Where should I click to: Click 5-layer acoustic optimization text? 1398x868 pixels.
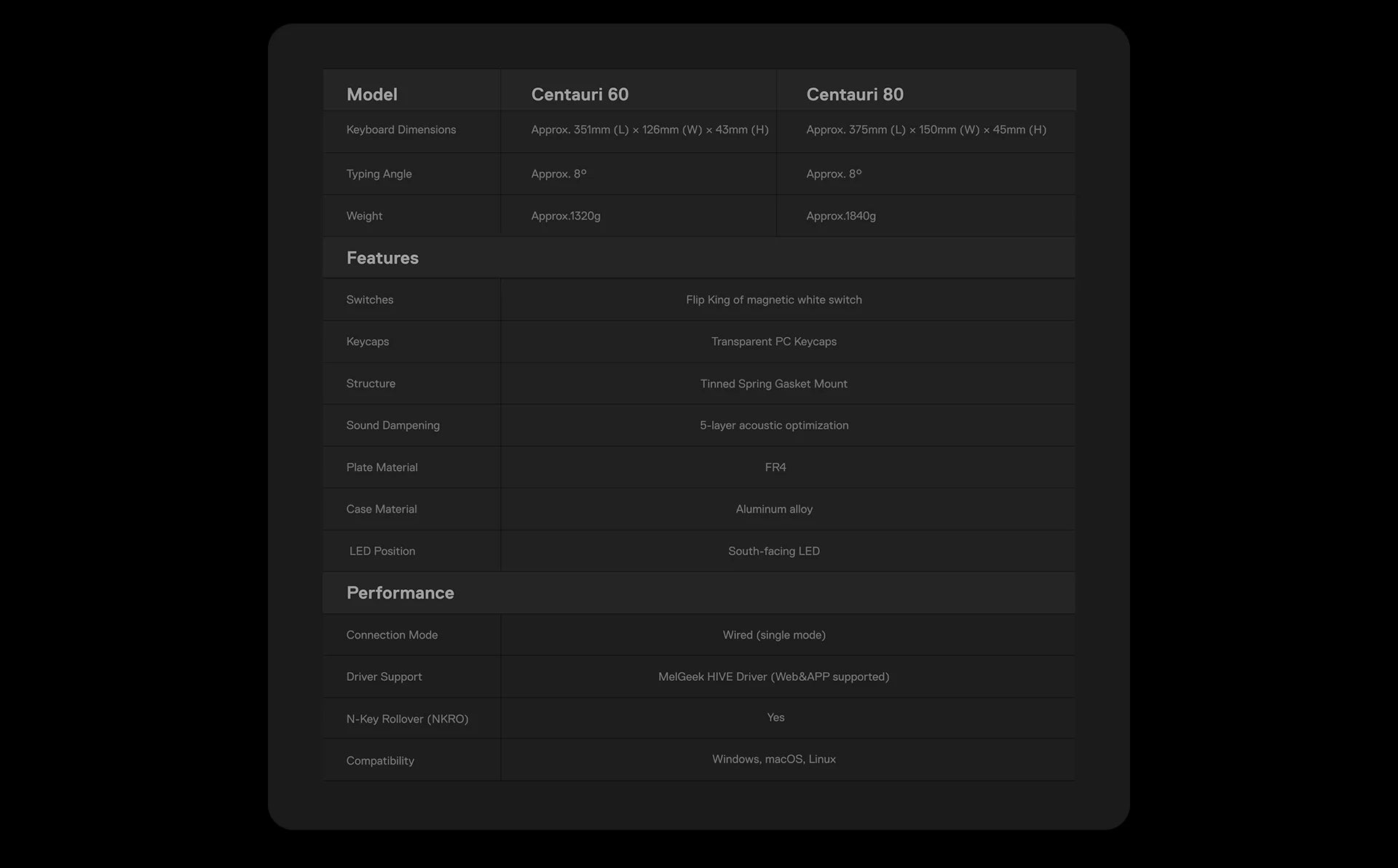coord(773,425)
